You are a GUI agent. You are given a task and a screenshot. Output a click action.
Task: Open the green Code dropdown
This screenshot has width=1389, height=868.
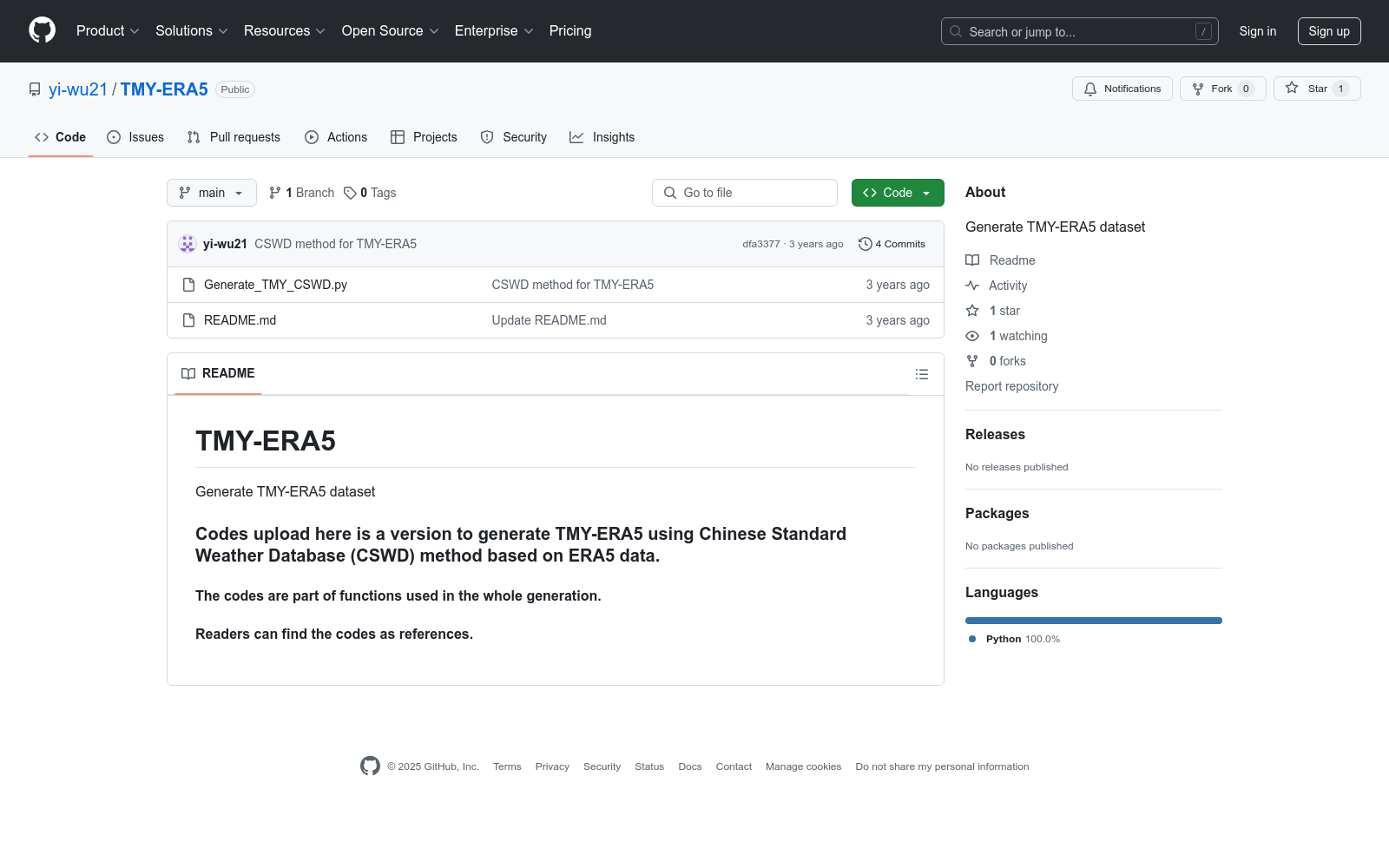(x=897, y=193)
